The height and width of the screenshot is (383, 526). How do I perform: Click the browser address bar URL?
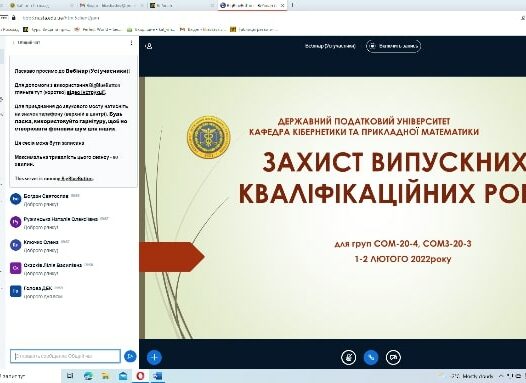click(x=61, y=18)
